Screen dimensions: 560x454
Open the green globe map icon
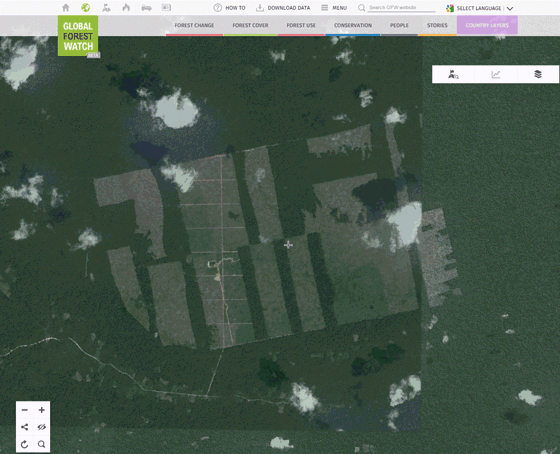[x=85, y=8]
